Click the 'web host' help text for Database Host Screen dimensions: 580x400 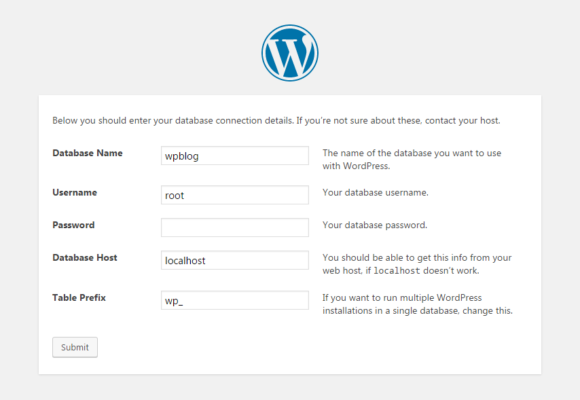tap(417, 264)
